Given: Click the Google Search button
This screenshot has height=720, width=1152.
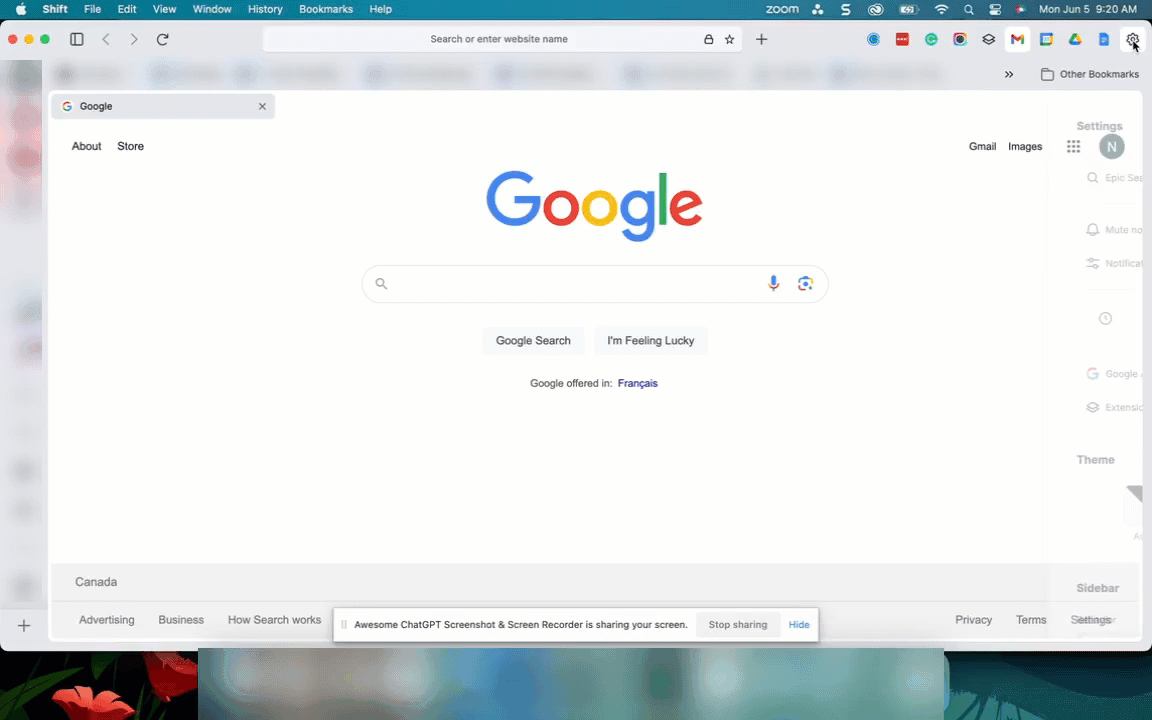Looking at the screenshot, I should 533,341.
